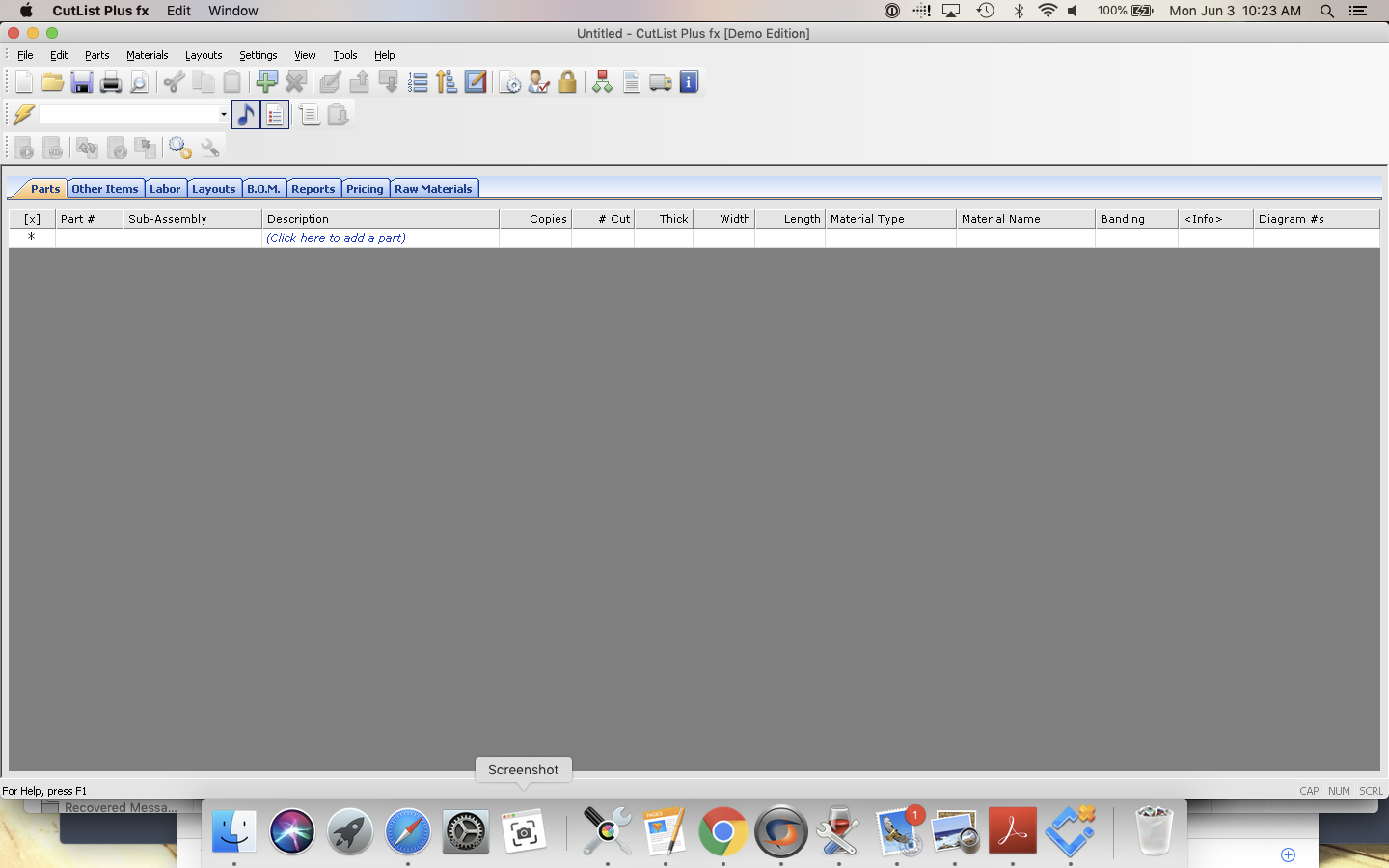Toggle the red bullet list view button
The width and height of the screenshot is (1389, 868).
pyautogui.click(x=275, y=115)
